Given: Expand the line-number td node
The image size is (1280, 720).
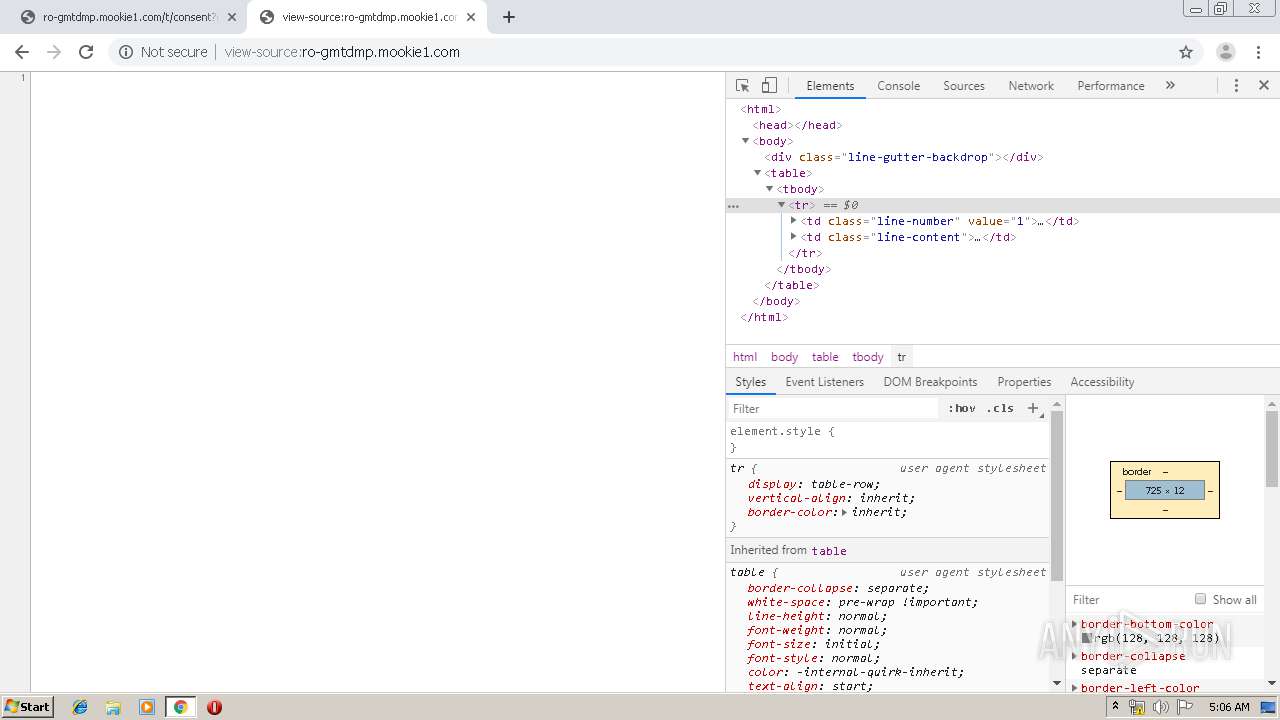Looking at the screenshot, I should coord(793,221).
